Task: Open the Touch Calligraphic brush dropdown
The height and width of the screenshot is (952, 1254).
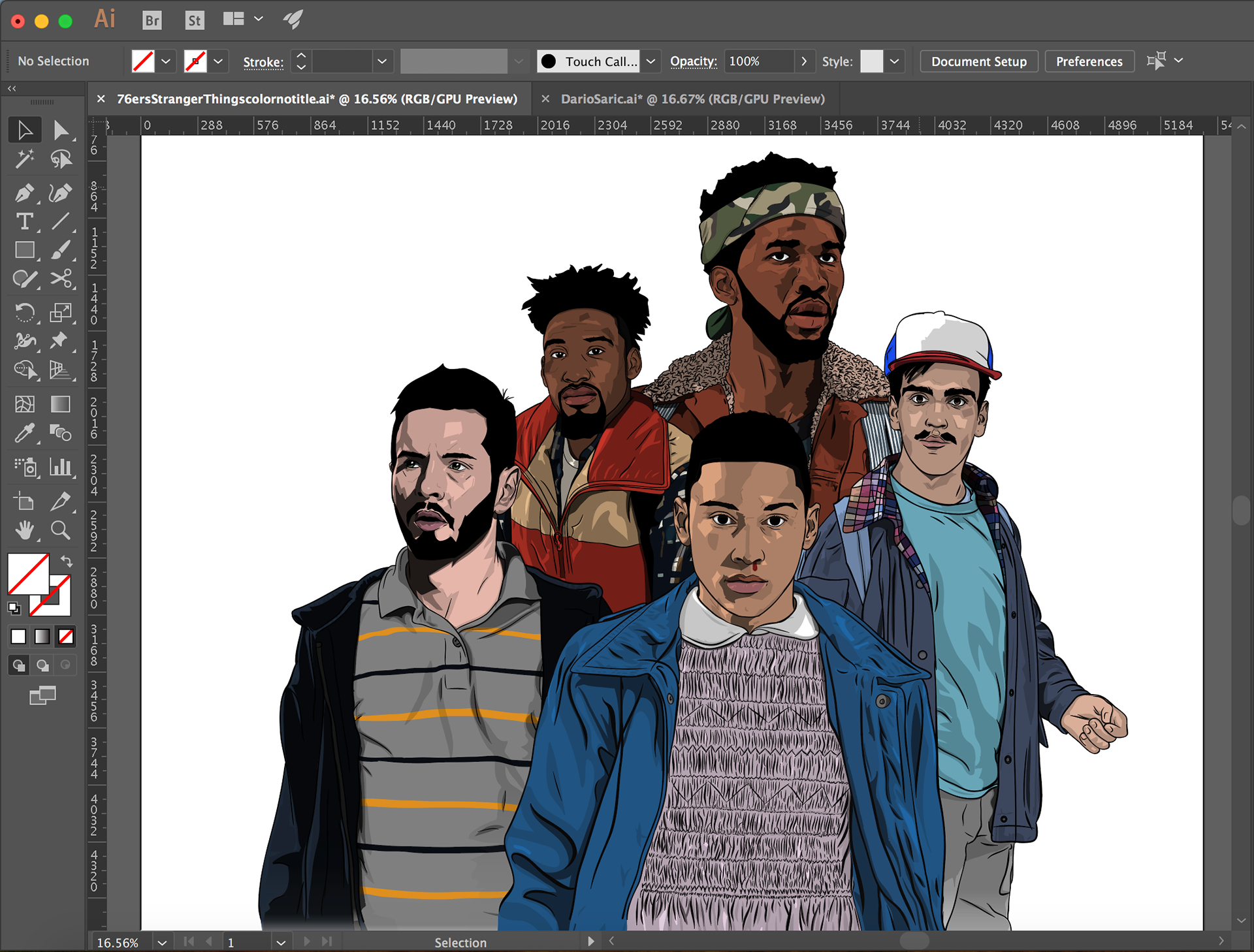Action: tap(651, 61)
